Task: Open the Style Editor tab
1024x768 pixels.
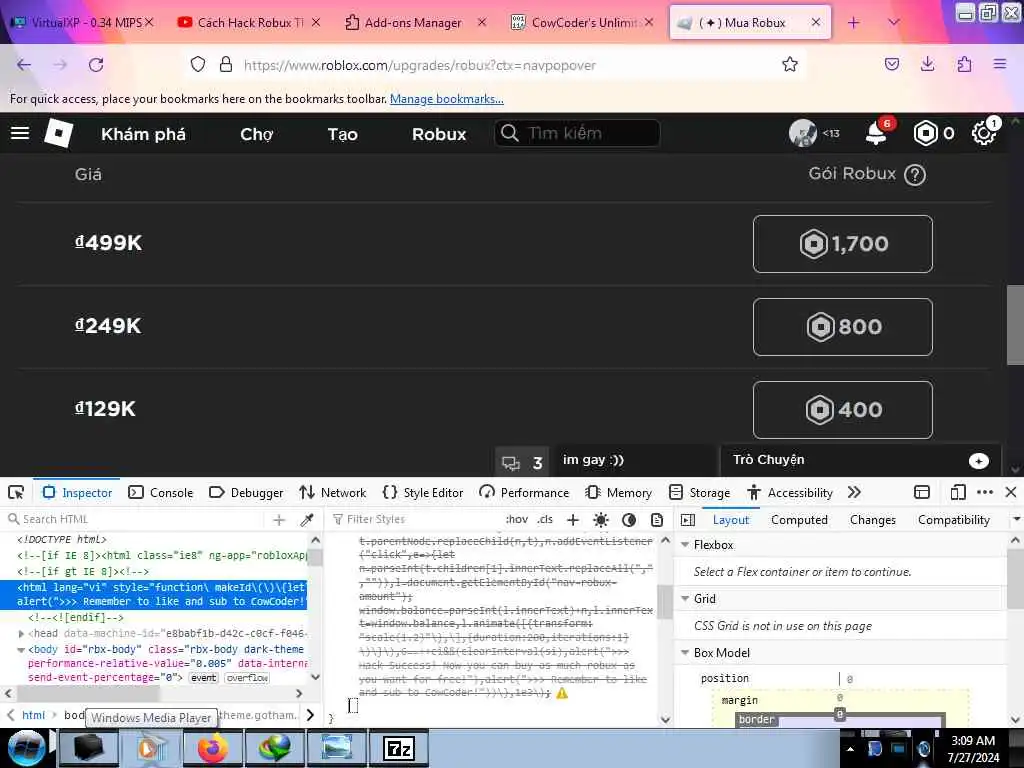Action: pyautogui.click(x=423, y=492)
